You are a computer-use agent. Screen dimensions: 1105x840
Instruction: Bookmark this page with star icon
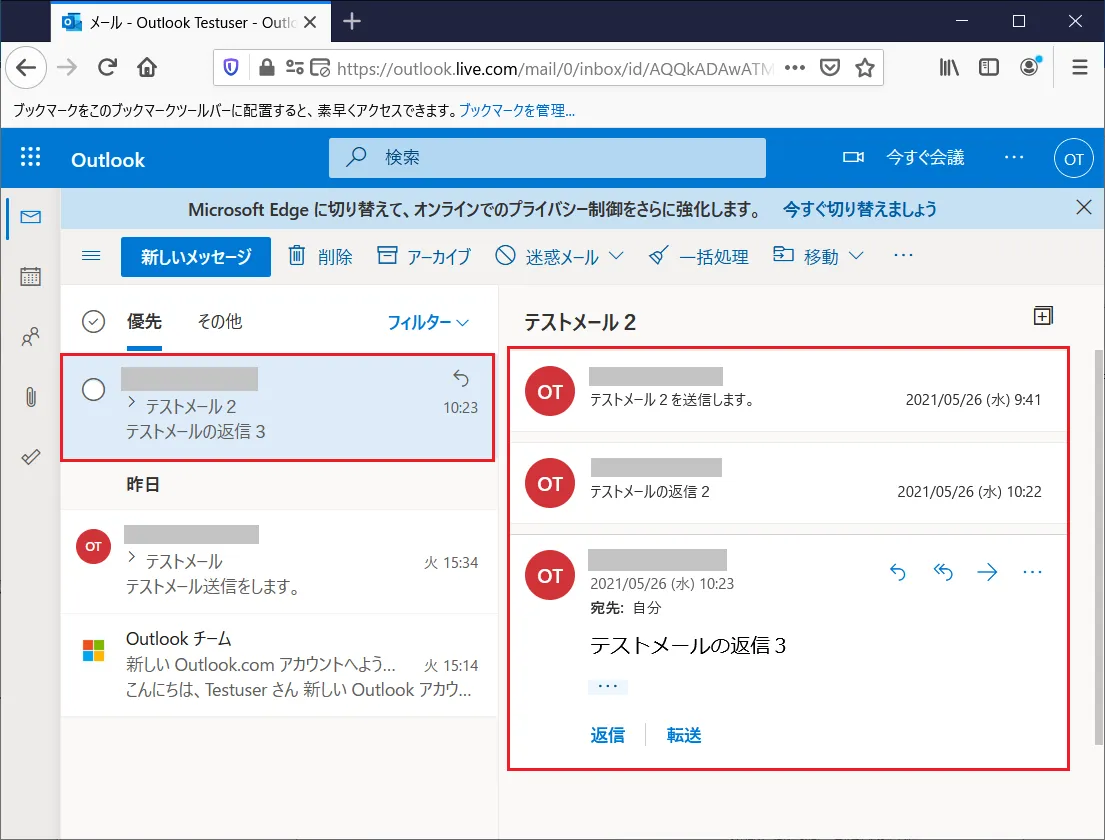(865, 68)
